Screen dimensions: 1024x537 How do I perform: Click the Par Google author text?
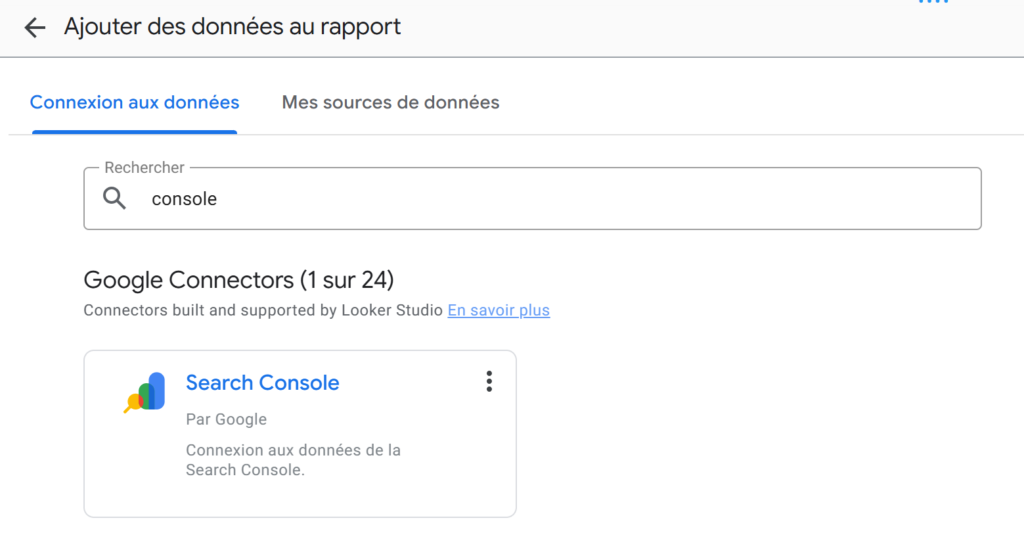(226, 419)
